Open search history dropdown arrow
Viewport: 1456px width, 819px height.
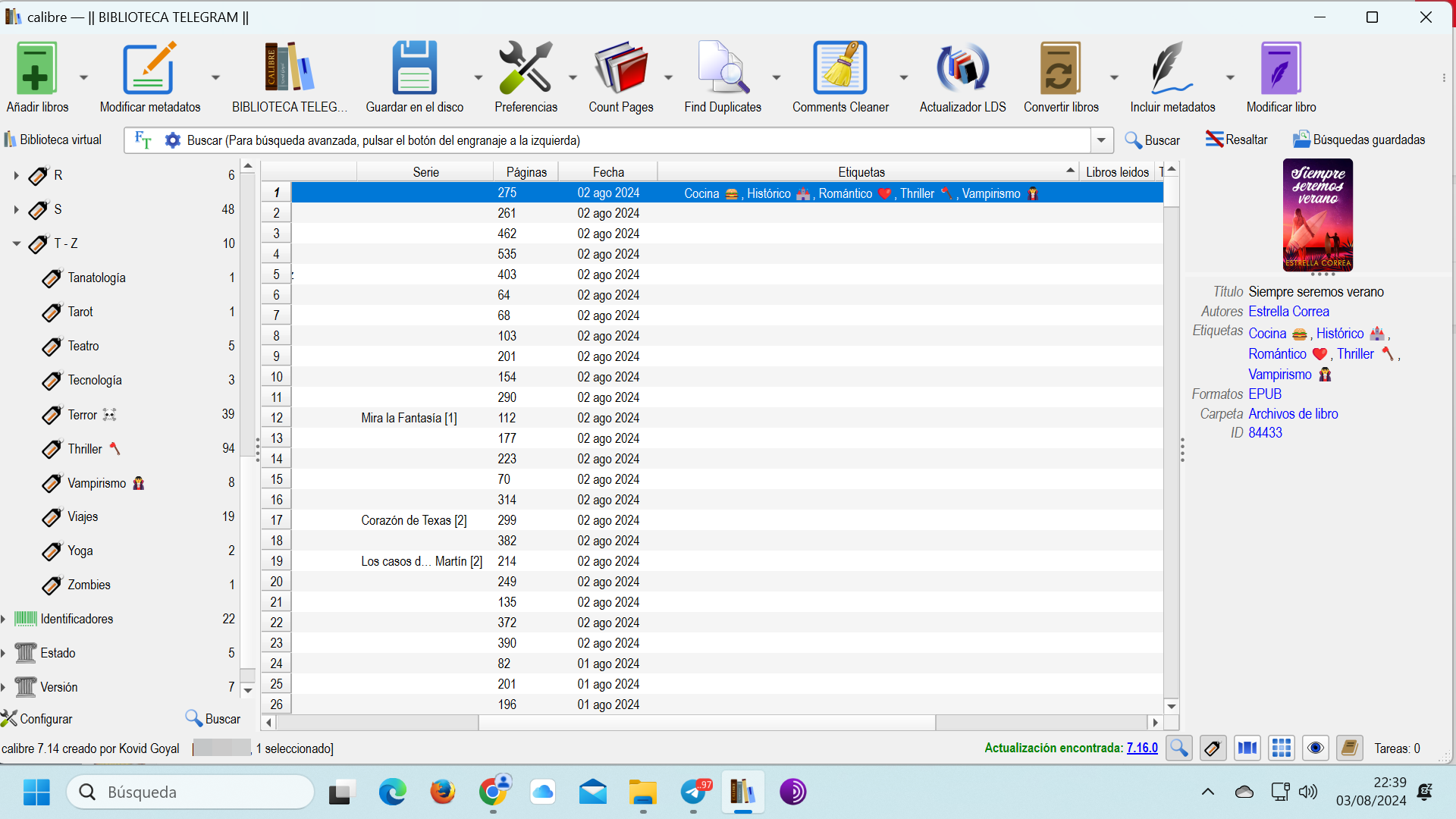point(1101,140)
